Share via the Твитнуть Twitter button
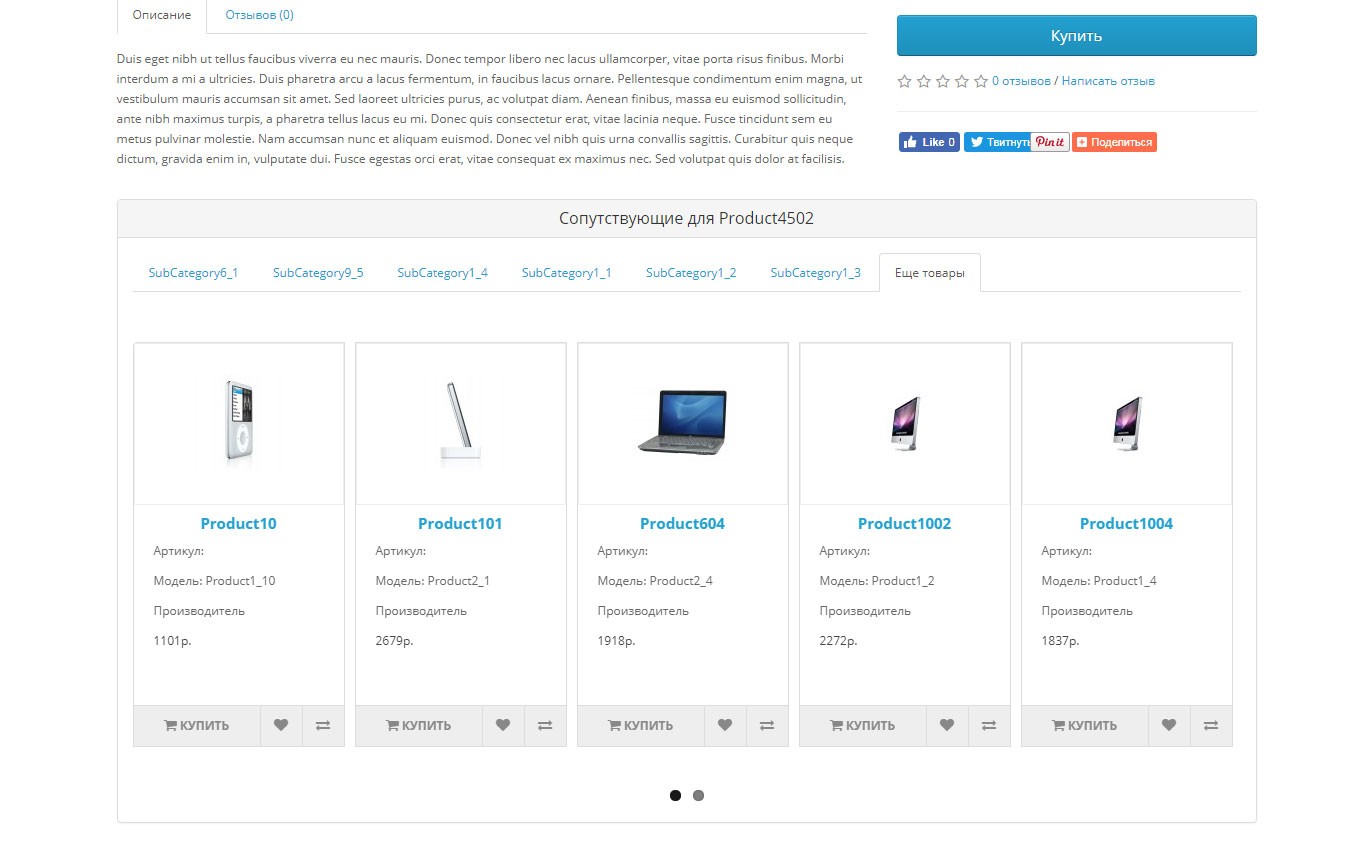Image resolution: width=1367 pixels, height=846 pixels. tap(997, 142)
